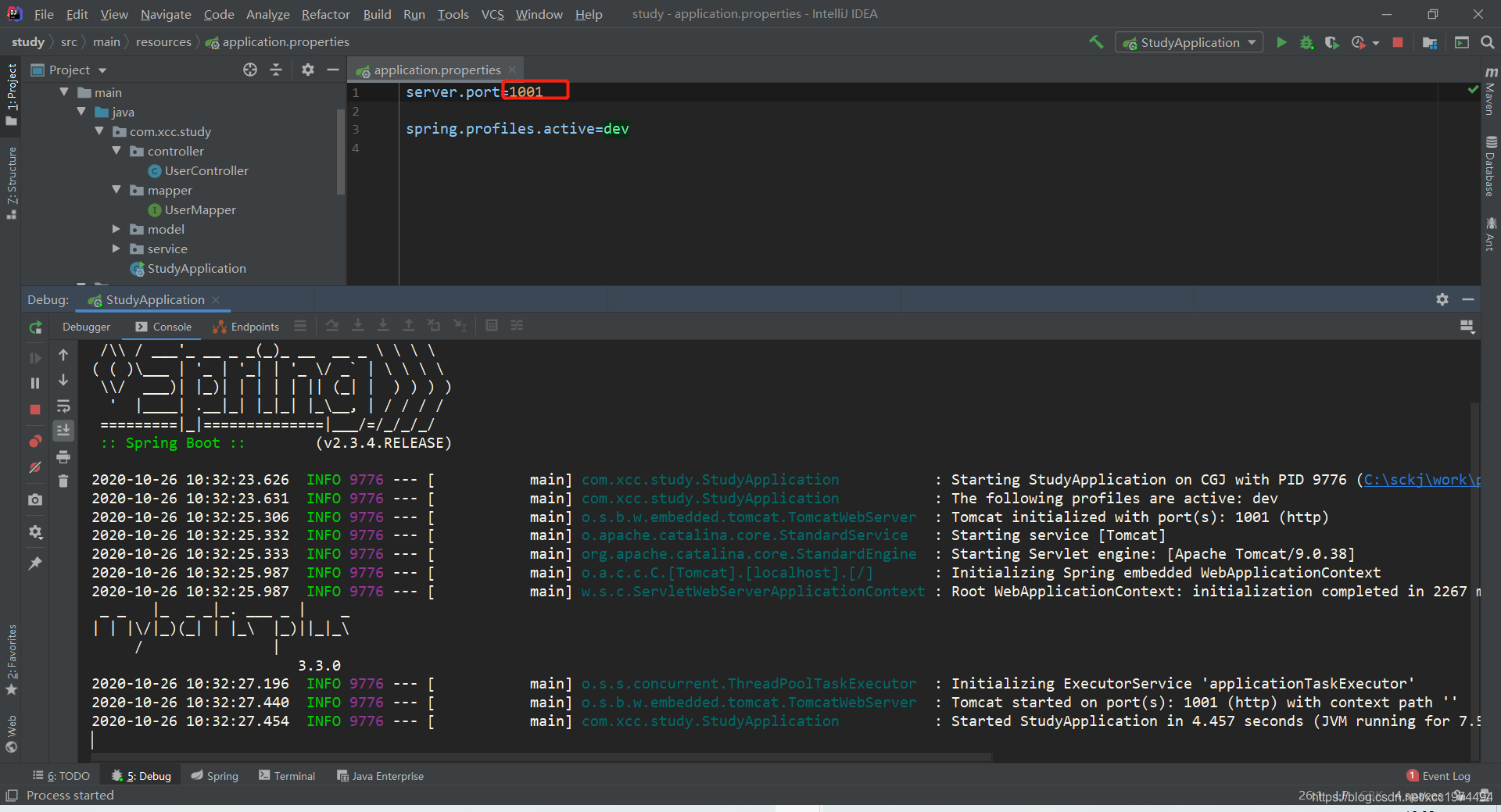Select application.properties editor tab
Screen dimensions: 1501x812
tap(436, 70)
